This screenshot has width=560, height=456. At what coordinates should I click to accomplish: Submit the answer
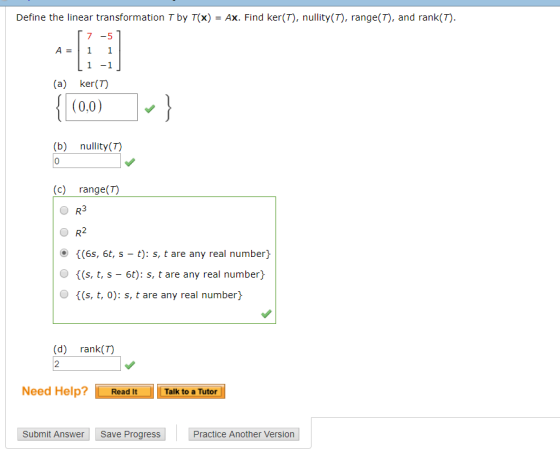tap(53, 434)
